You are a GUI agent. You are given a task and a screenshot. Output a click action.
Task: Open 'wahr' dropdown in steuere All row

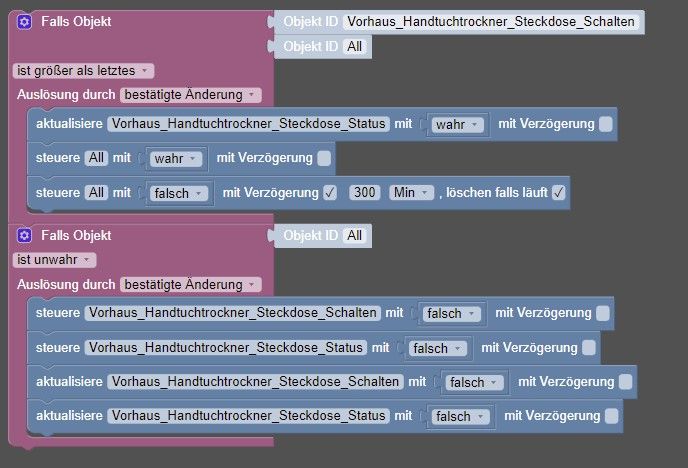(x=176, y=158)
